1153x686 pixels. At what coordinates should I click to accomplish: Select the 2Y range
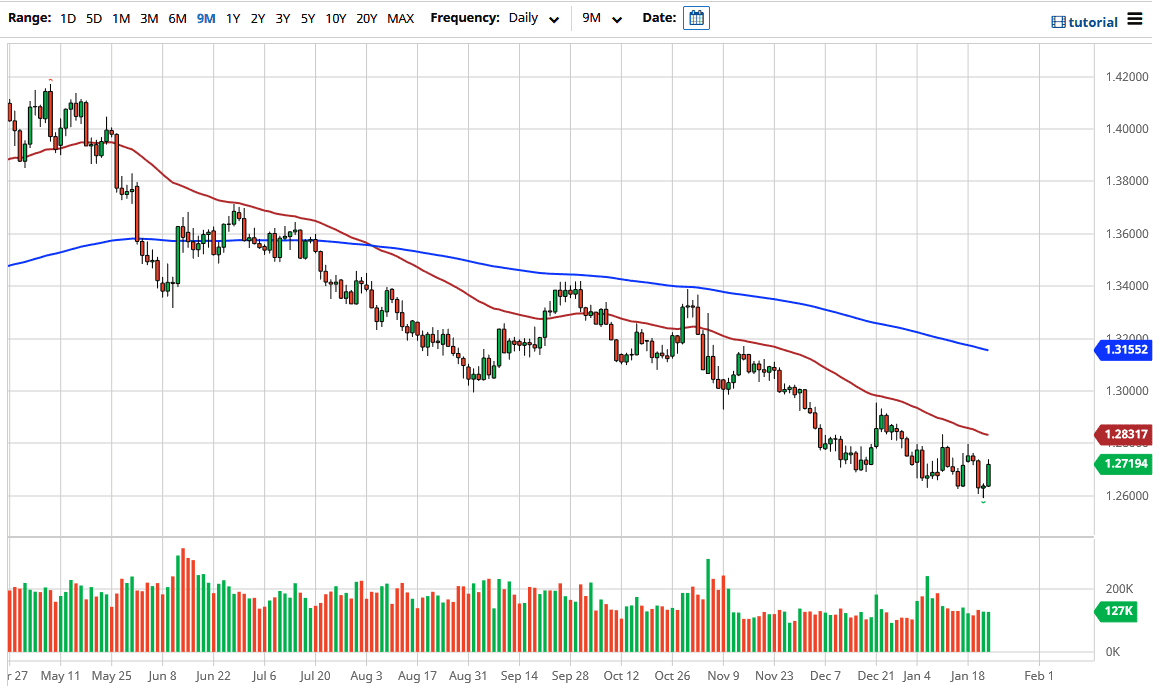(257, 17)
